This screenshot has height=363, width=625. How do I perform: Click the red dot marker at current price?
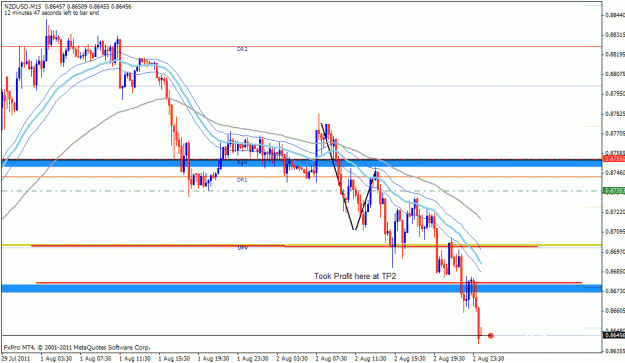coord(491,336)
